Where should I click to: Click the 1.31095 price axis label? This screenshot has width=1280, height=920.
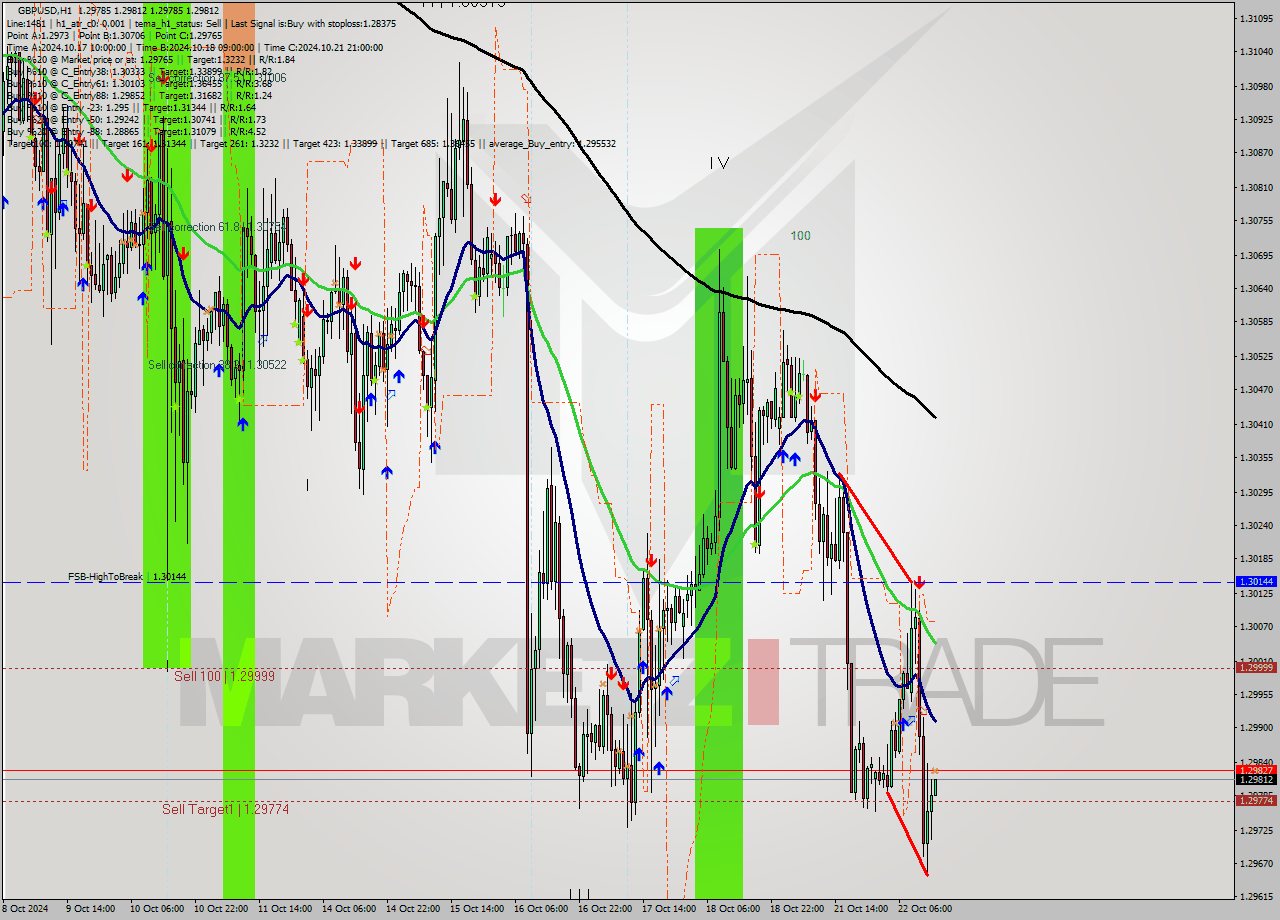1255,19
